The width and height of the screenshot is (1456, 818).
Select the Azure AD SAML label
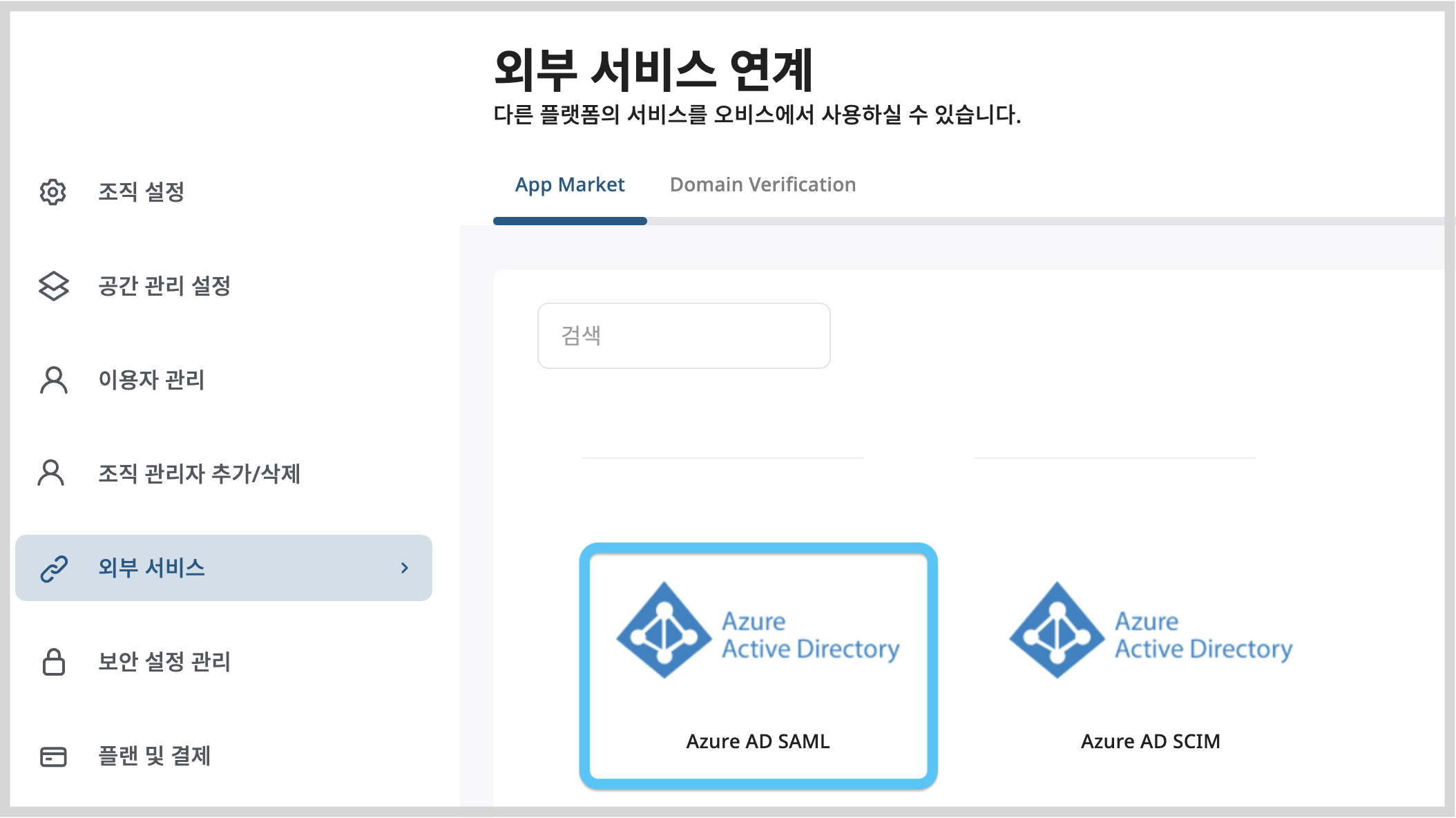coord(758,741)
